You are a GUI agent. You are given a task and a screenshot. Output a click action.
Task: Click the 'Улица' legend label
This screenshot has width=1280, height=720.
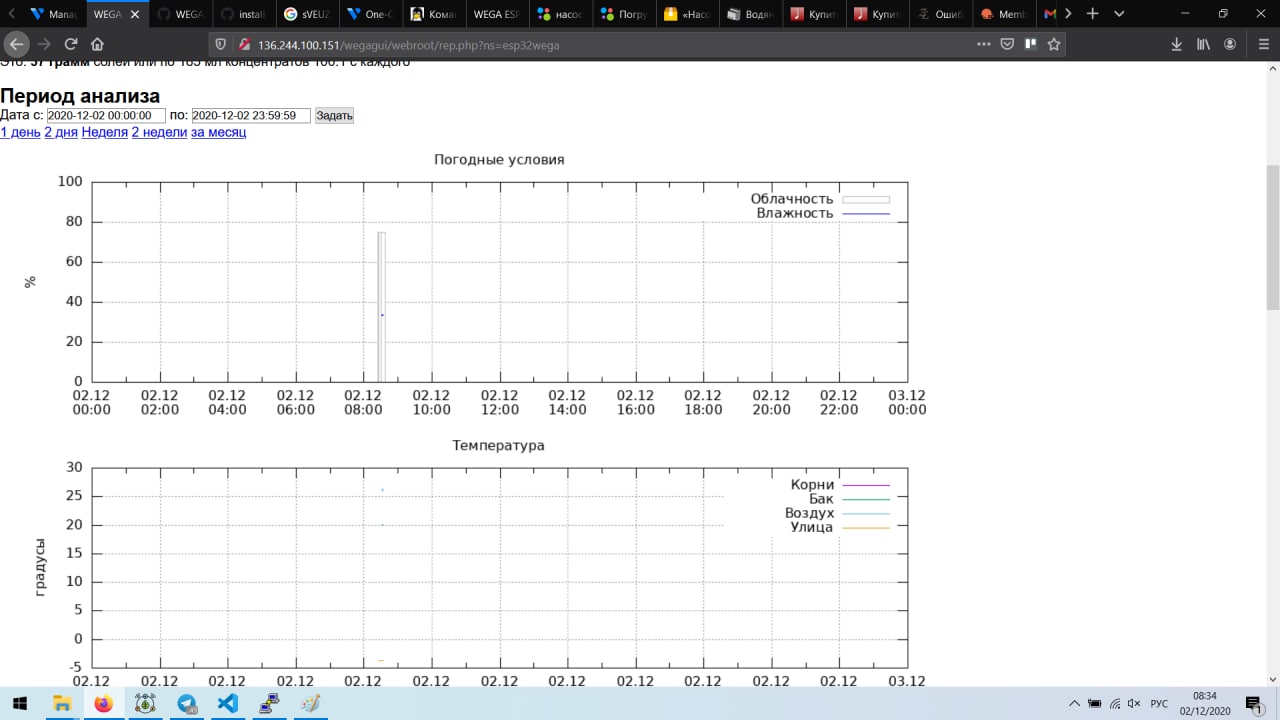(811, 527)
